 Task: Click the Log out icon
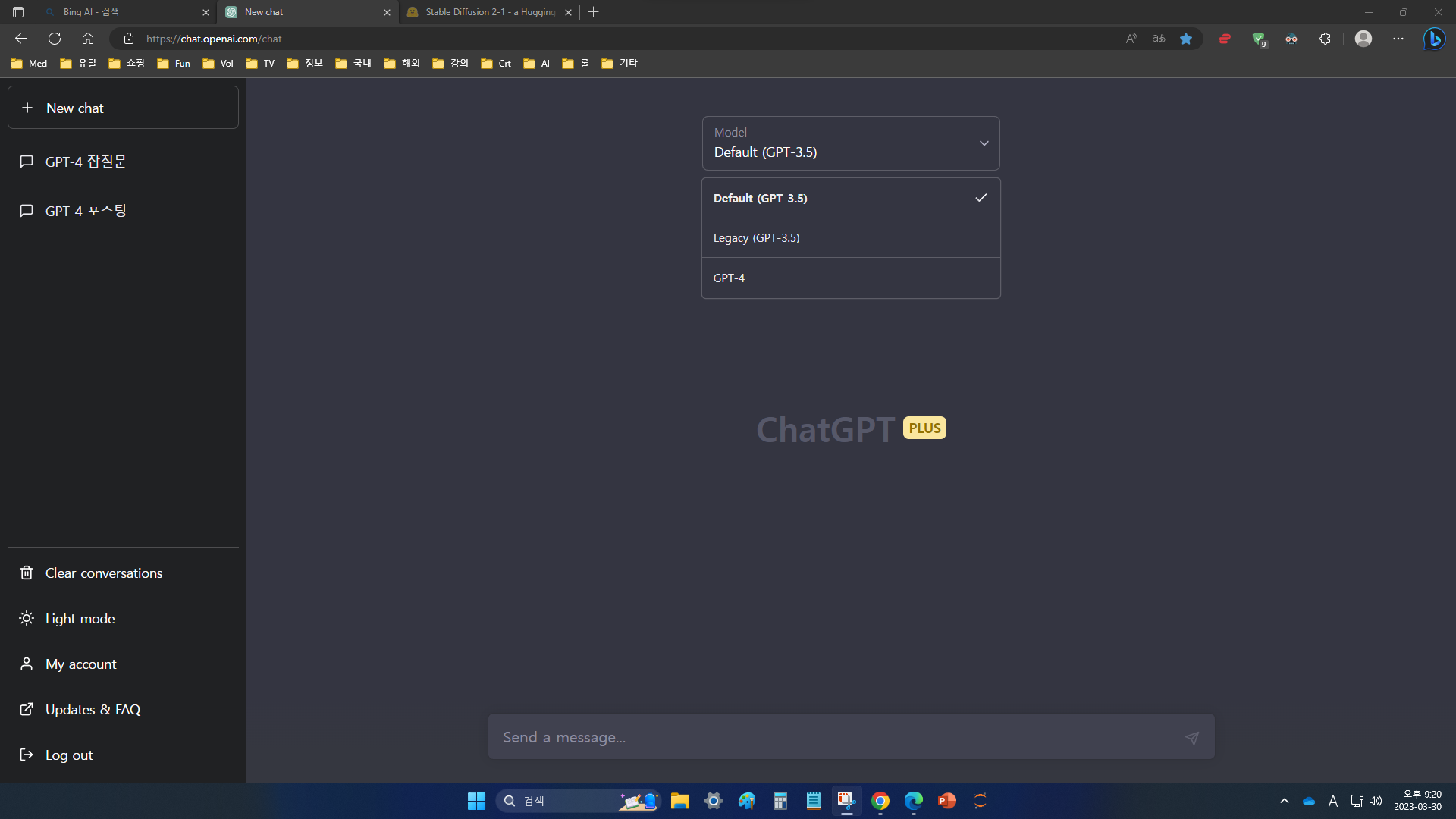point(26,754)
